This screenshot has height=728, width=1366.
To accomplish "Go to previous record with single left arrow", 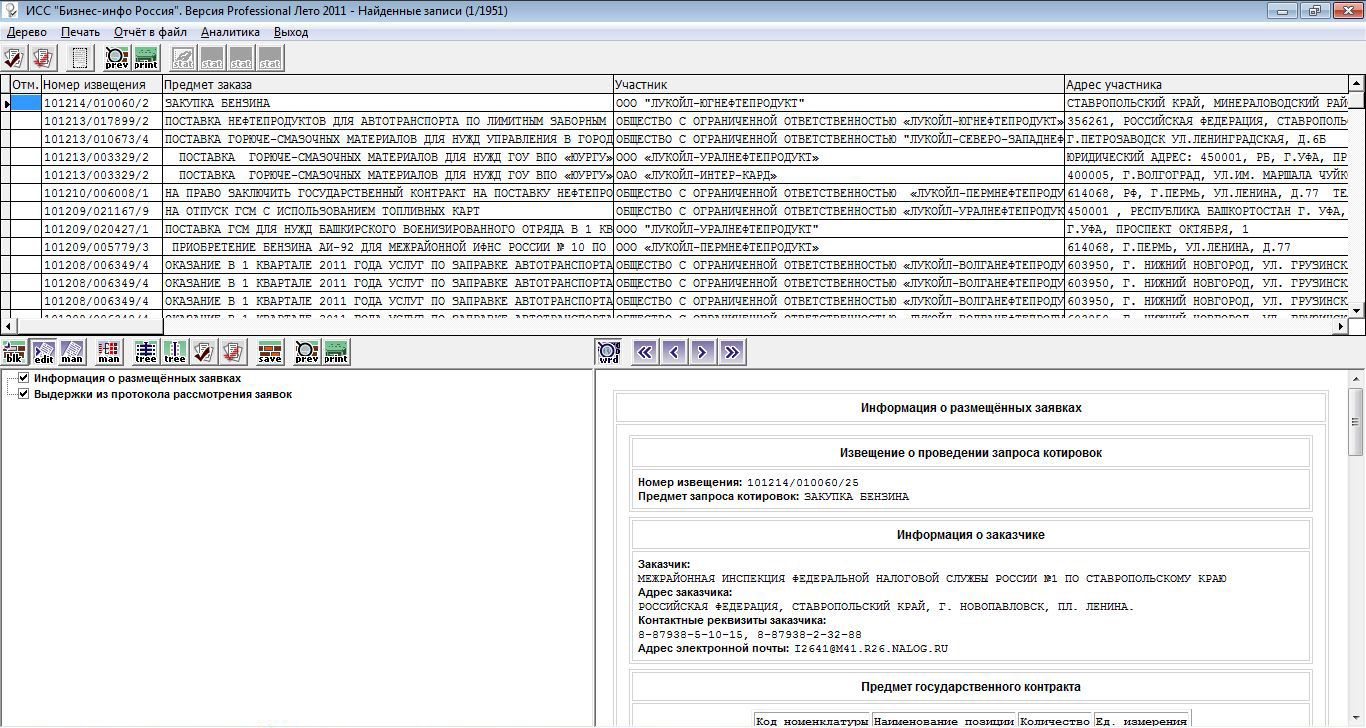I will [675, 352].
